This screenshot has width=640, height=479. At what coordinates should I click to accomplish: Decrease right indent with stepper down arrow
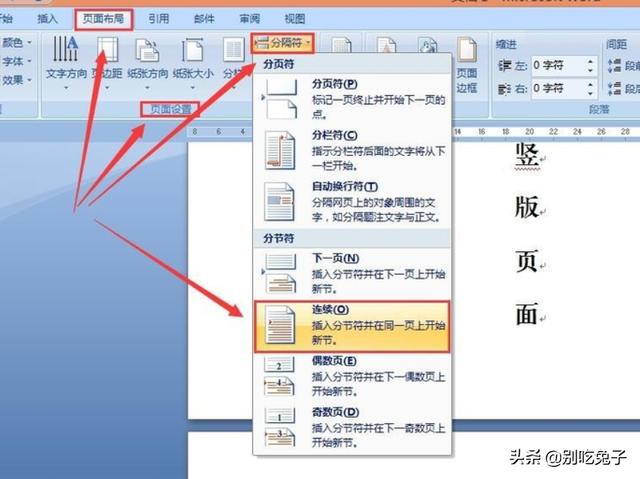591,93
